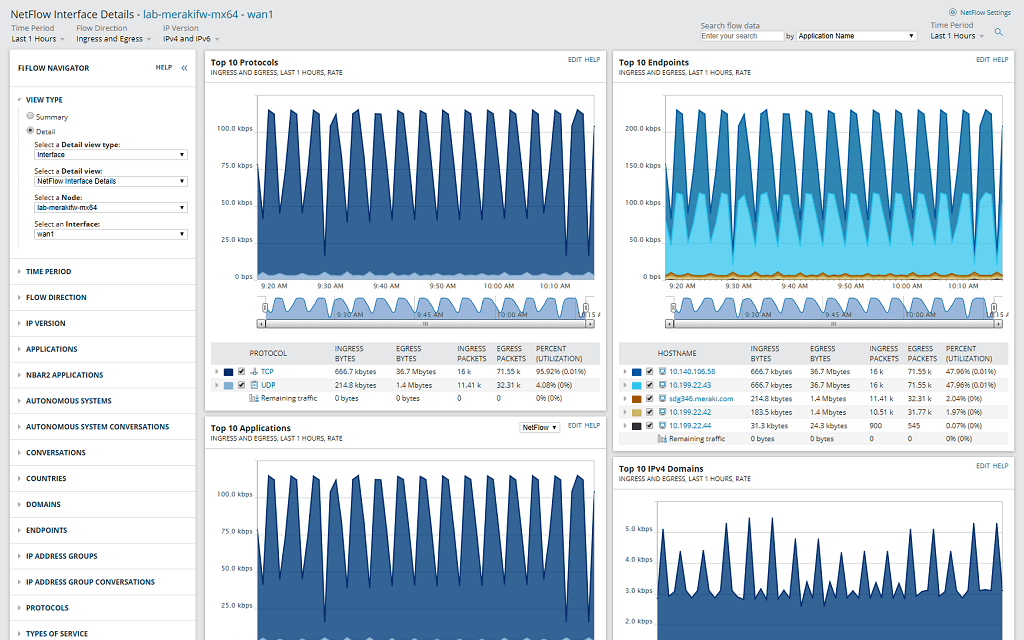Open the Detail view type dropdown (Interface)
Viewport: 1024px width, 640px height.
pyautogui.click(x=110, y=155)
